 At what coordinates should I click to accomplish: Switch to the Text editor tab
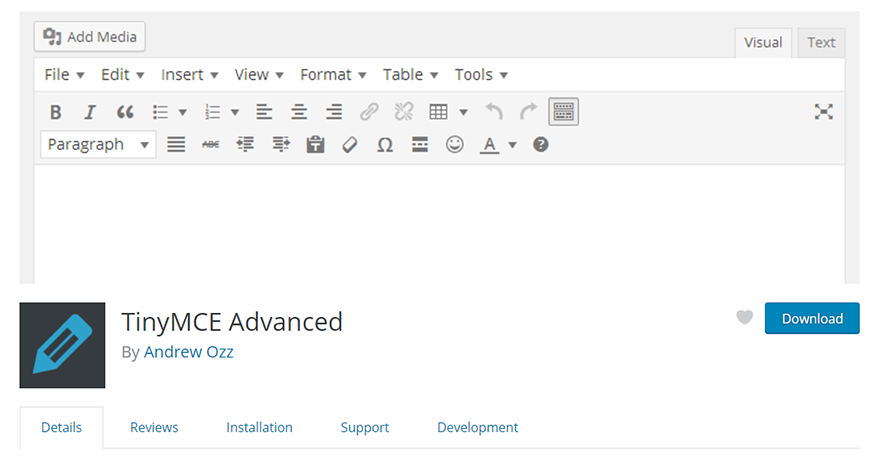821,42
